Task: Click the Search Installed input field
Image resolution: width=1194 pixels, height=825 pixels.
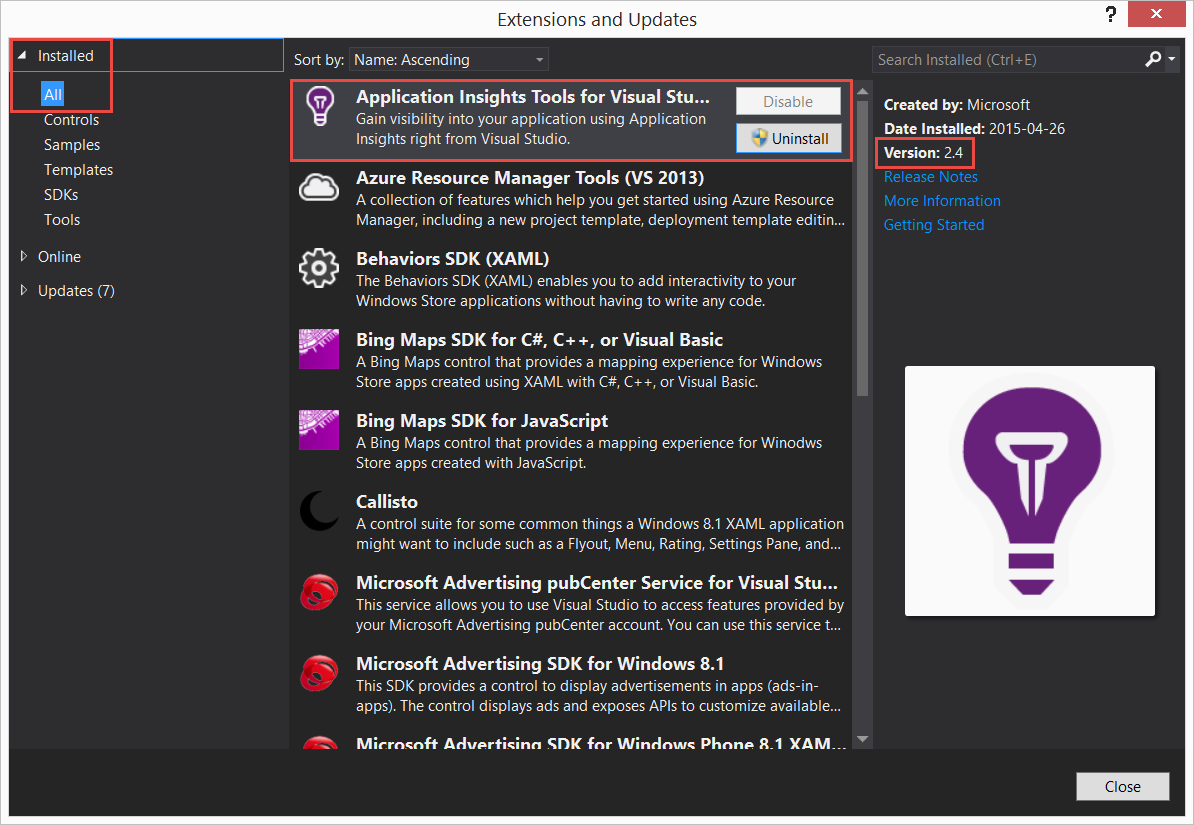Action: tap(1007, 59)
